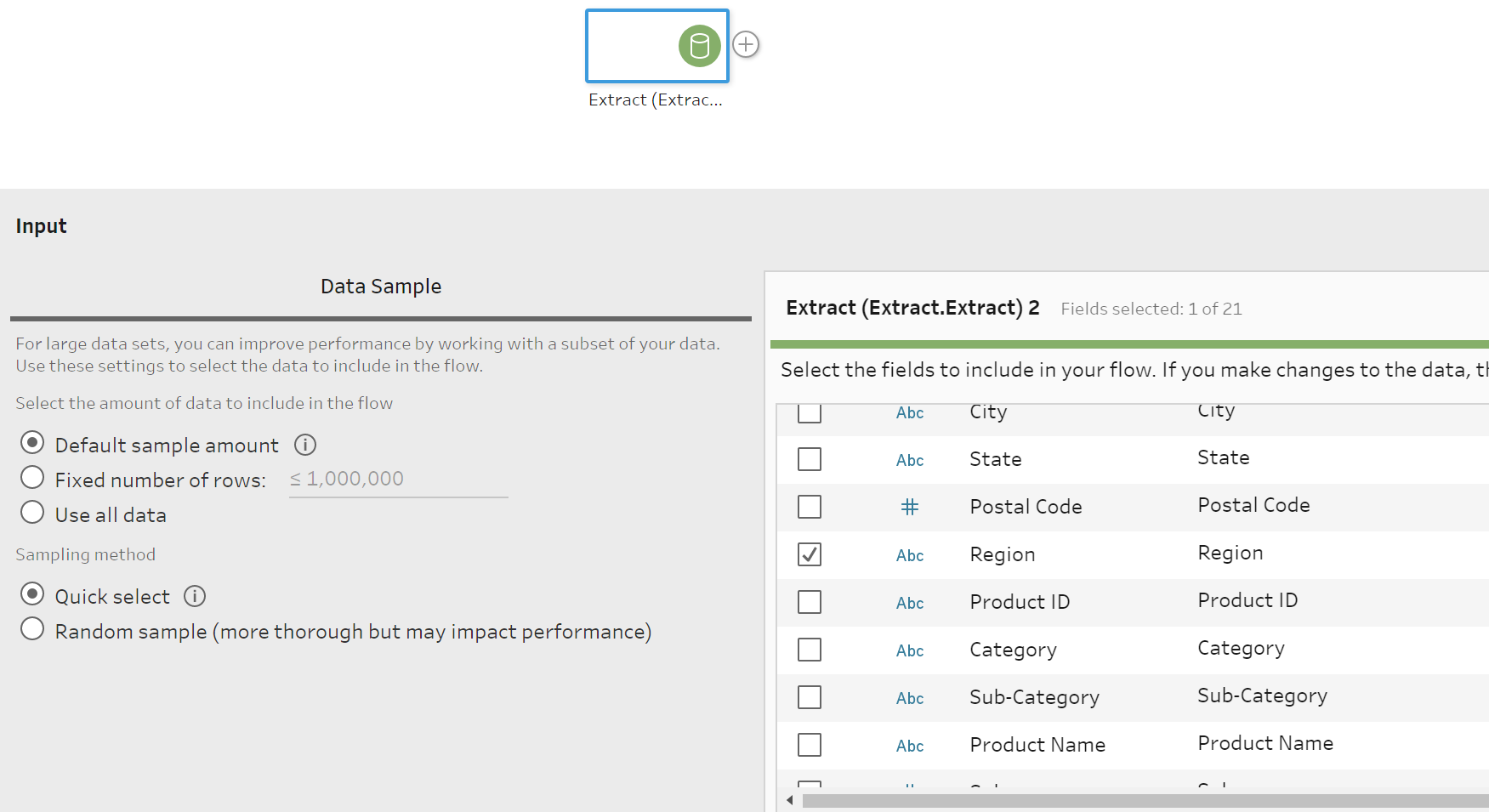This screenshot has height=812, width=1489.
Task: Click the green database icon on the Extract node
Action: pyautogui.click(x=699, y=46)
